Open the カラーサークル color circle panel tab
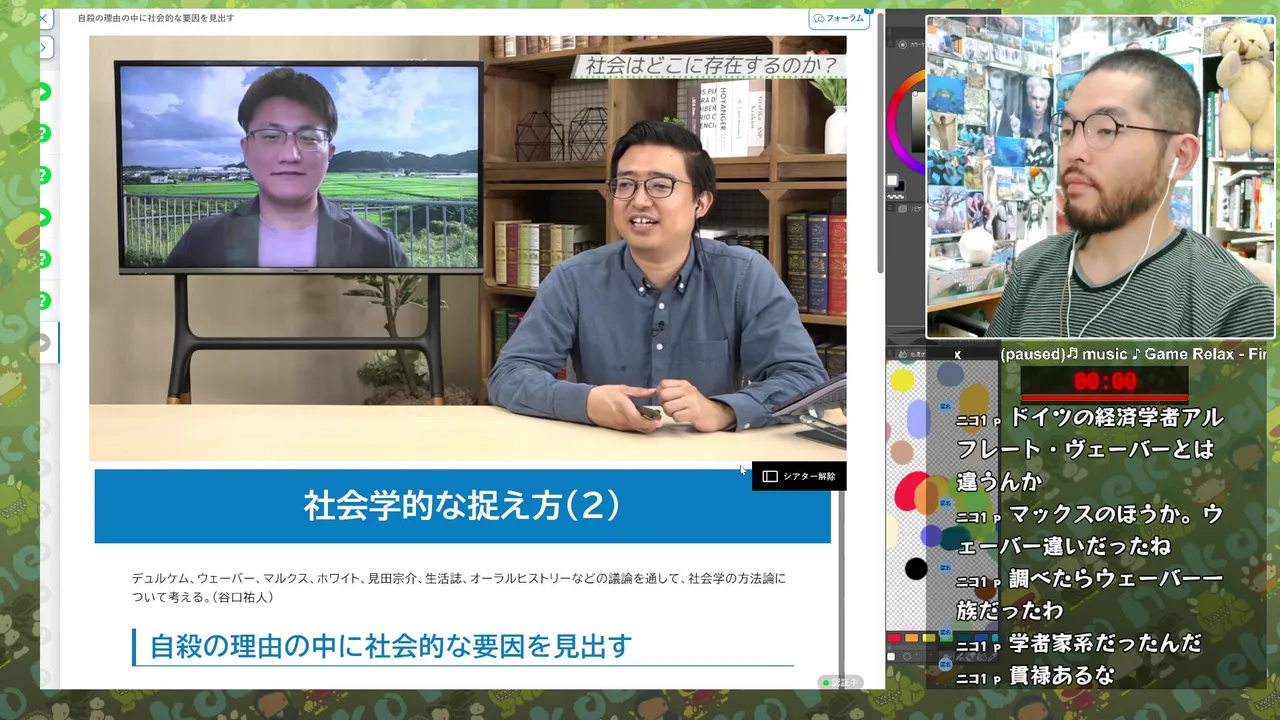Viewport: 1280px width, 720px height. click(911, 45)
